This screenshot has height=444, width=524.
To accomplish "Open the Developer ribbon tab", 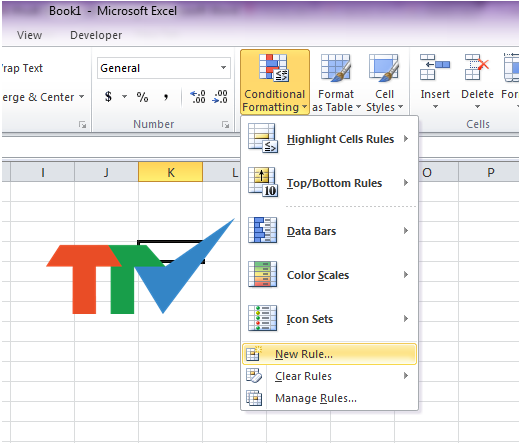I will 96,35.
